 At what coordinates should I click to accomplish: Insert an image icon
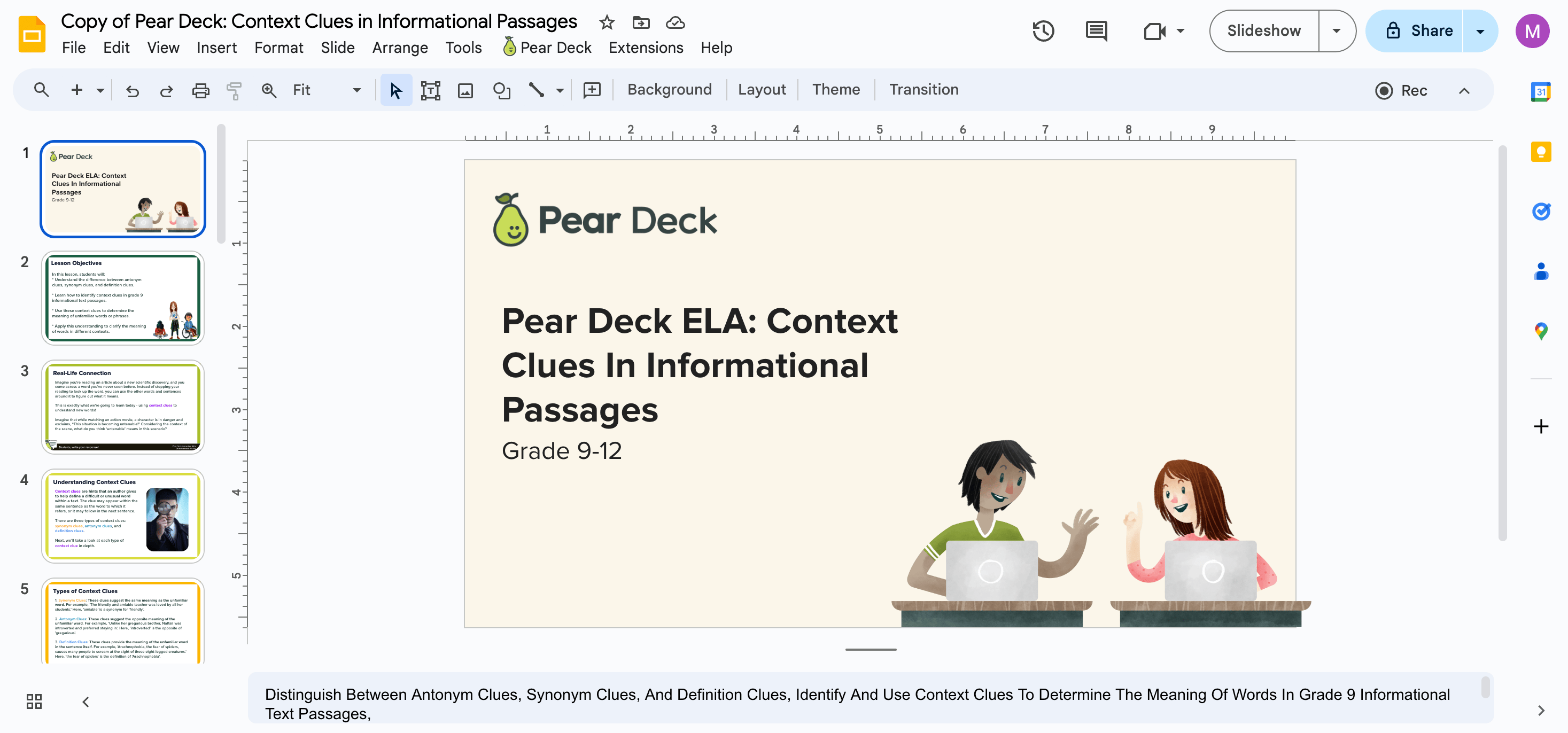pyautogui.click(x=465, y=91)
